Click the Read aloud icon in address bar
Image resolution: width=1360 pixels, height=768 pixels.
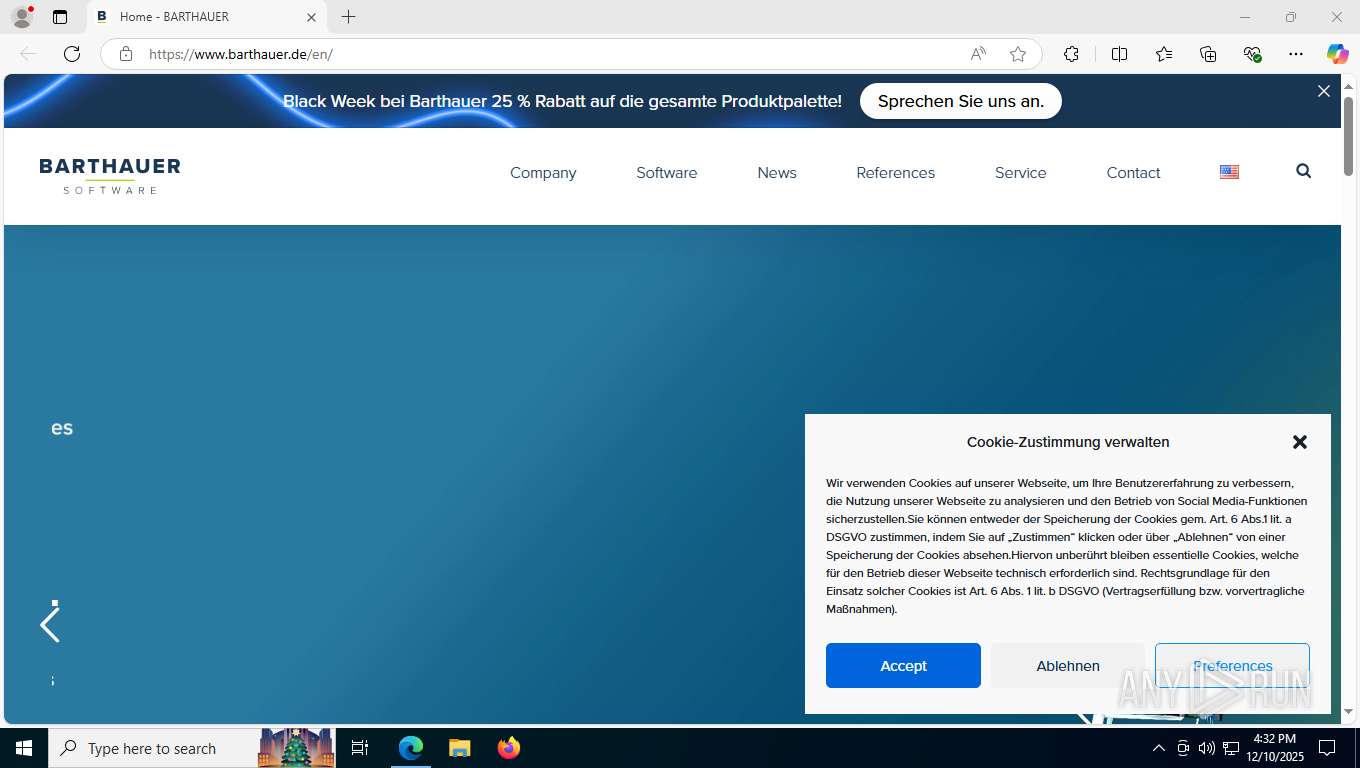[x=978, y=54]
